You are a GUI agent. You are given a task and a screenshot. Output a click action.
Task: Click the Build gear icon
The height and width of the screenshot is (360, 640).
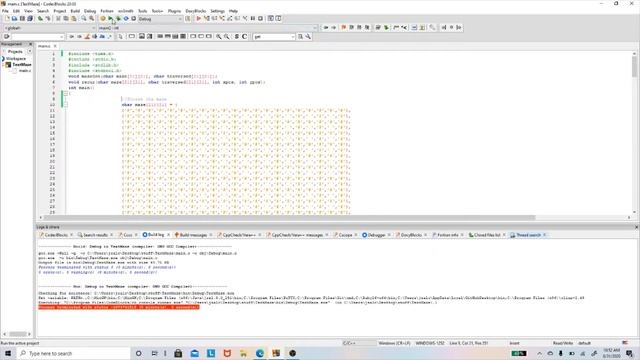[x=103, y=19]
